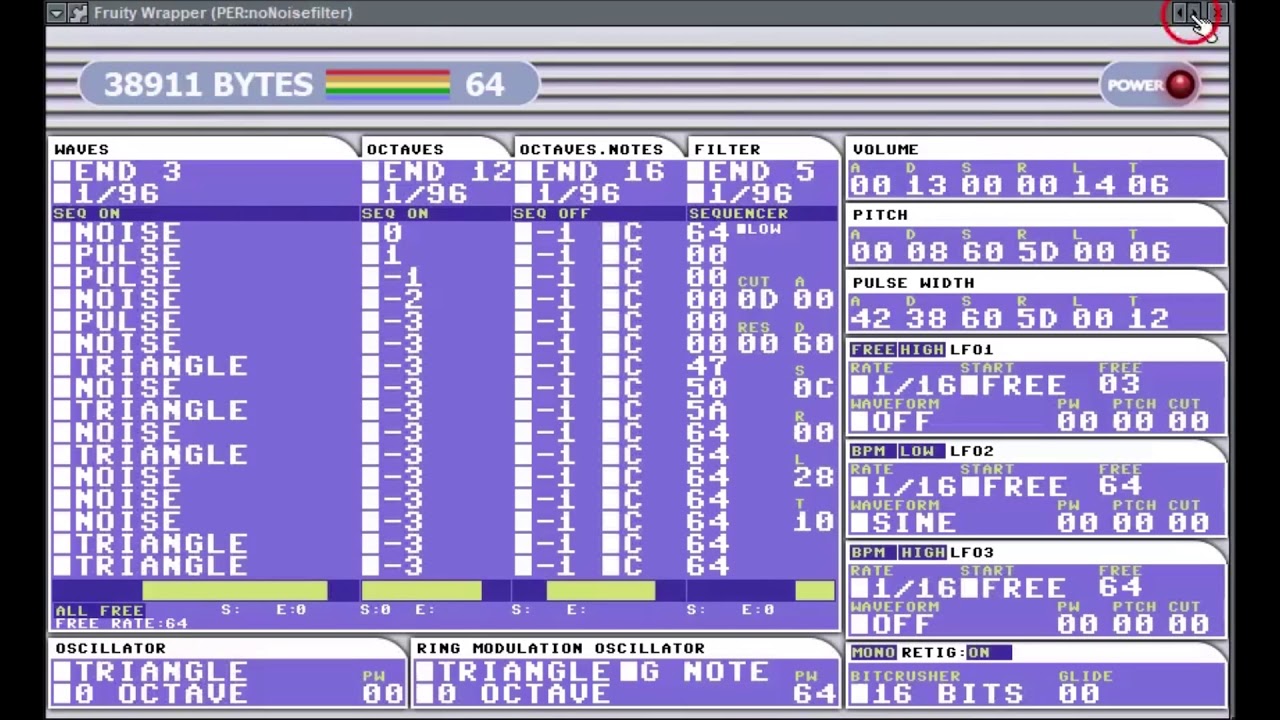This screenshot has width=1280, height=720.
Task: Click the FREE RATE:64 value
Action: tap(121, 623)
